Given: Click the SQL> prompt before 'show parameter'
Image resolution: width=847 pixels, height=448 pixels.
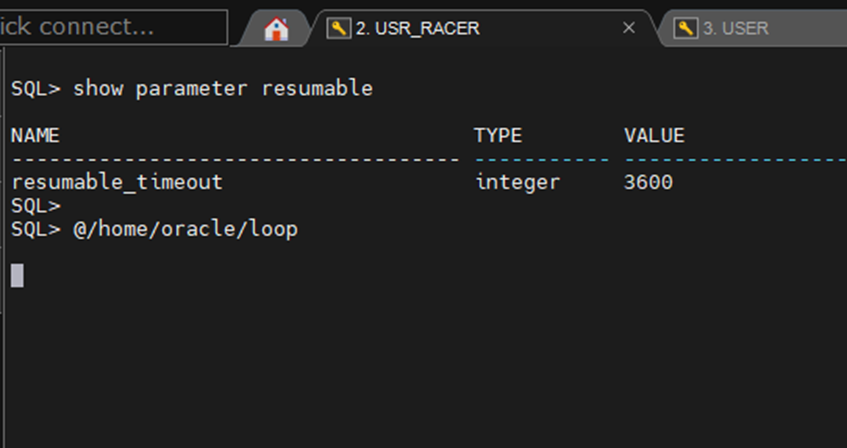Looking at the screenshot, I should tap(36, 89).
